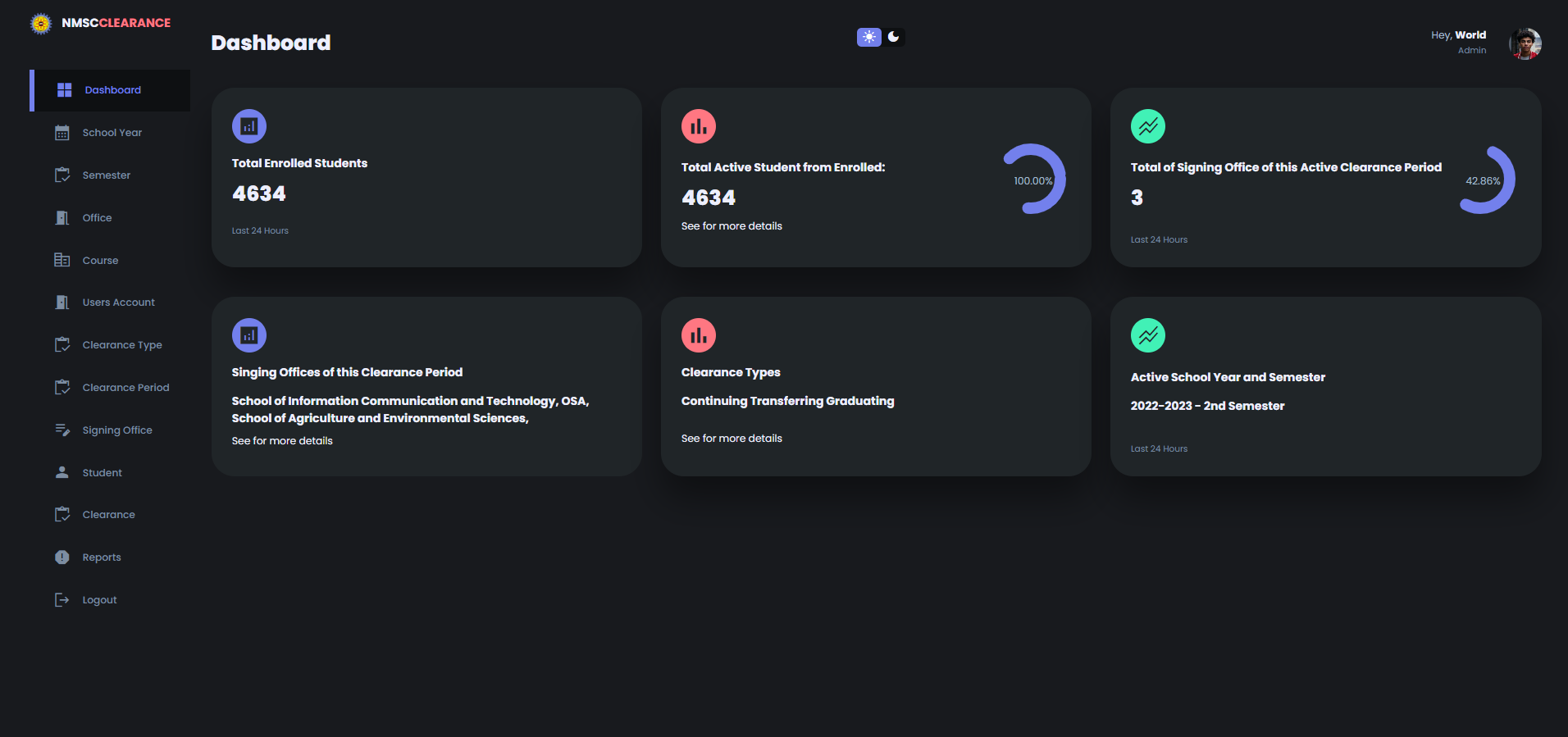Open the Dashboard menu item
Screen dimensions: 1568x737
[112, 90]
